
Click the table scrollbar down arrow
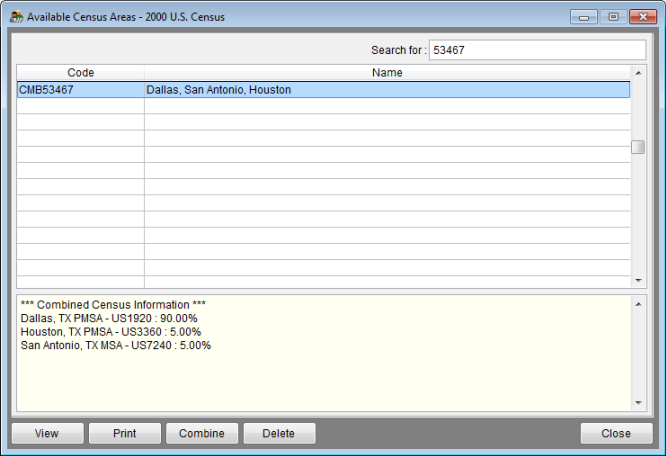pos(638,280)
